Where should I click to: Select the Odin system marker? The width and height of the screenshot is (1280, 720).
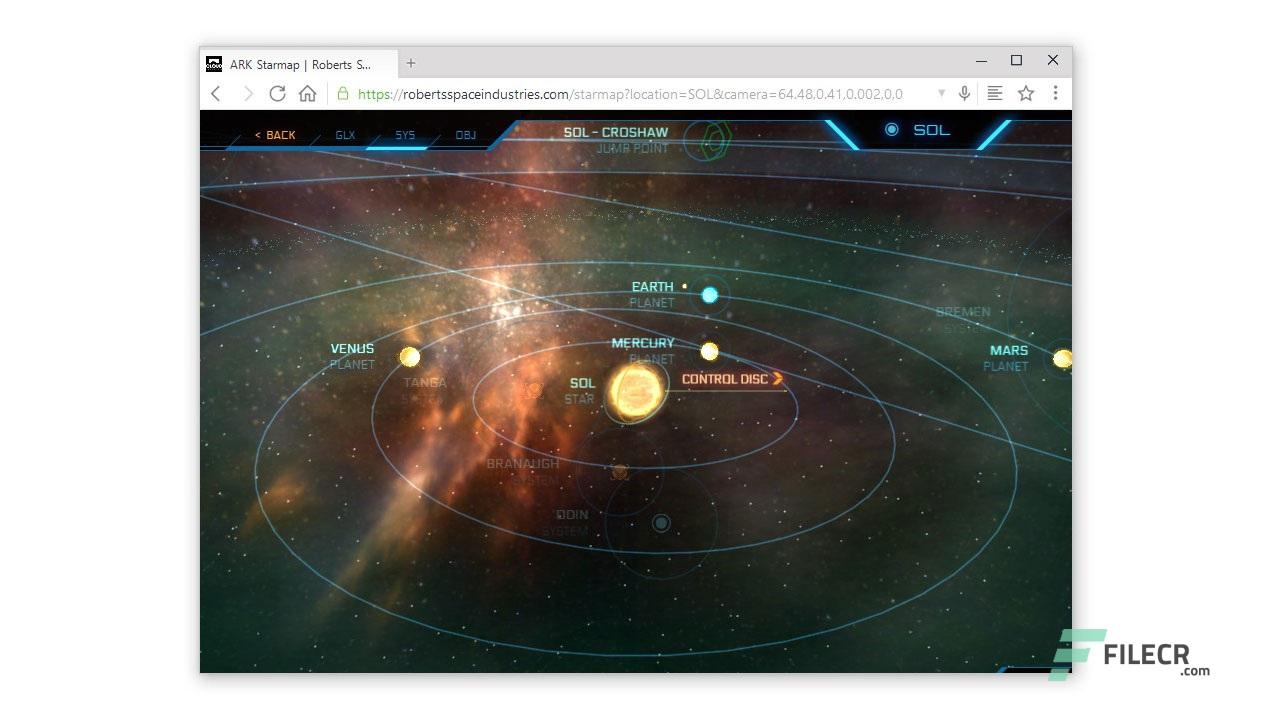[x=661, y=523]
